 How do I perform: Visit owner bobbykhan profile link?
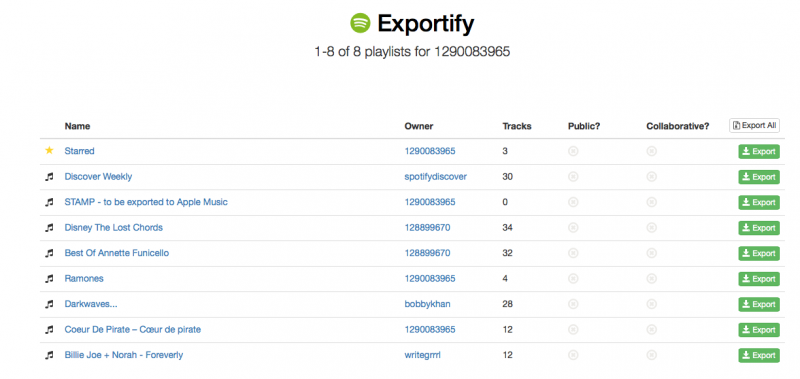[428, 304]
